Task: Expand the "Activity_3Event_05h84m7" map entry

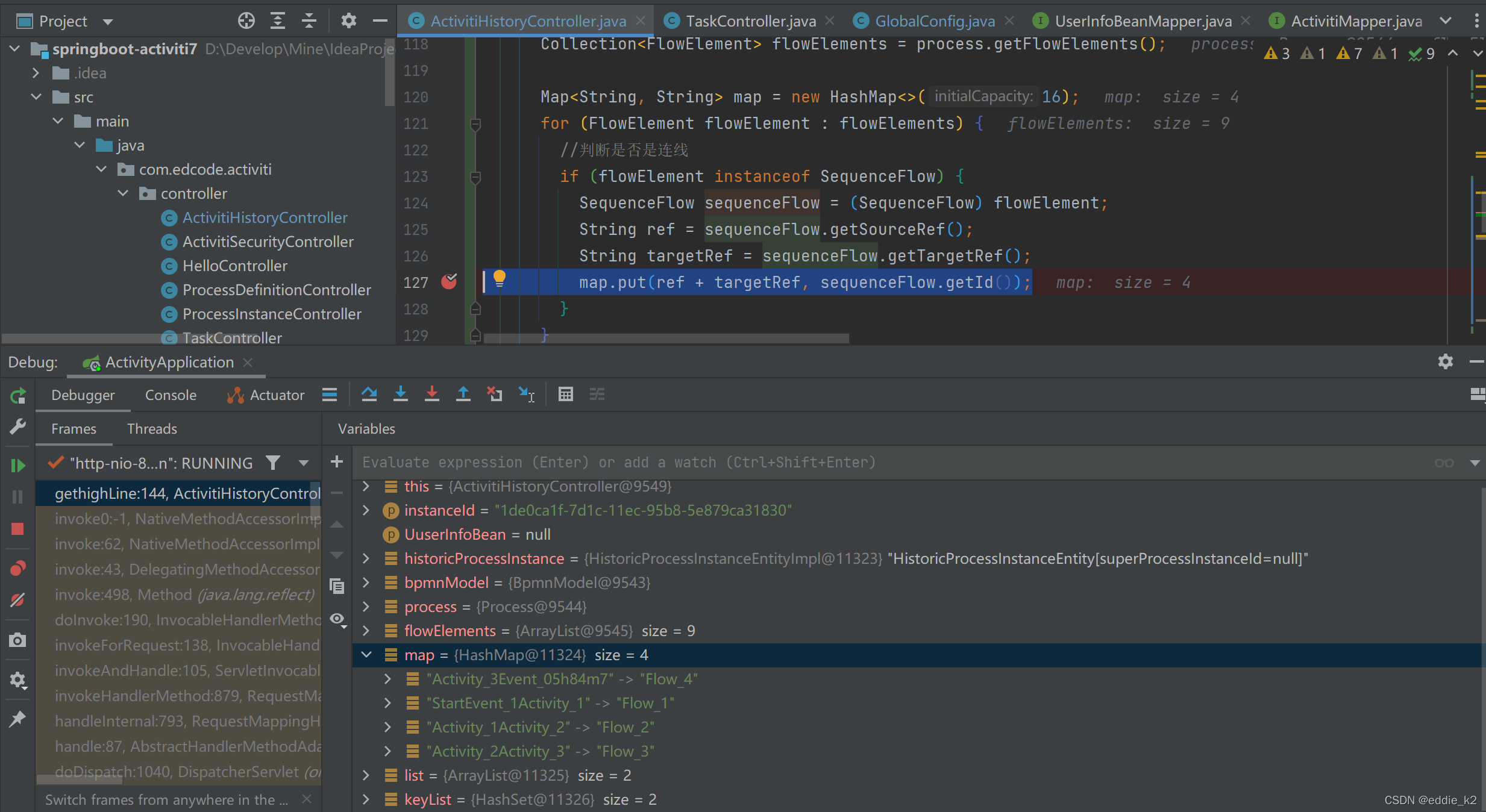Action: (x=388, y=679)
